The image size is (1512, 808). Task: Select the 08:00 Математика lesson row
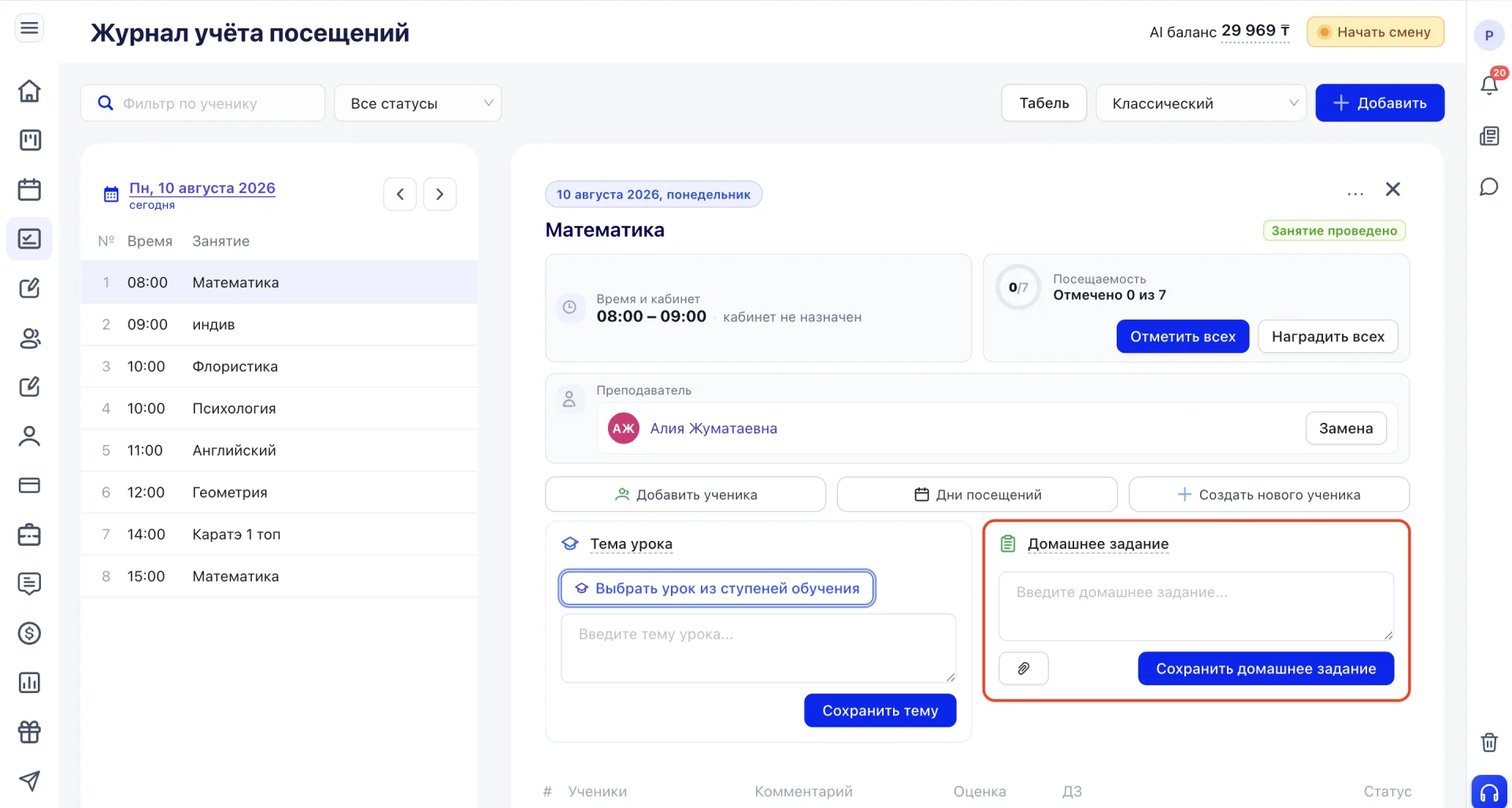tap(279, 283)
